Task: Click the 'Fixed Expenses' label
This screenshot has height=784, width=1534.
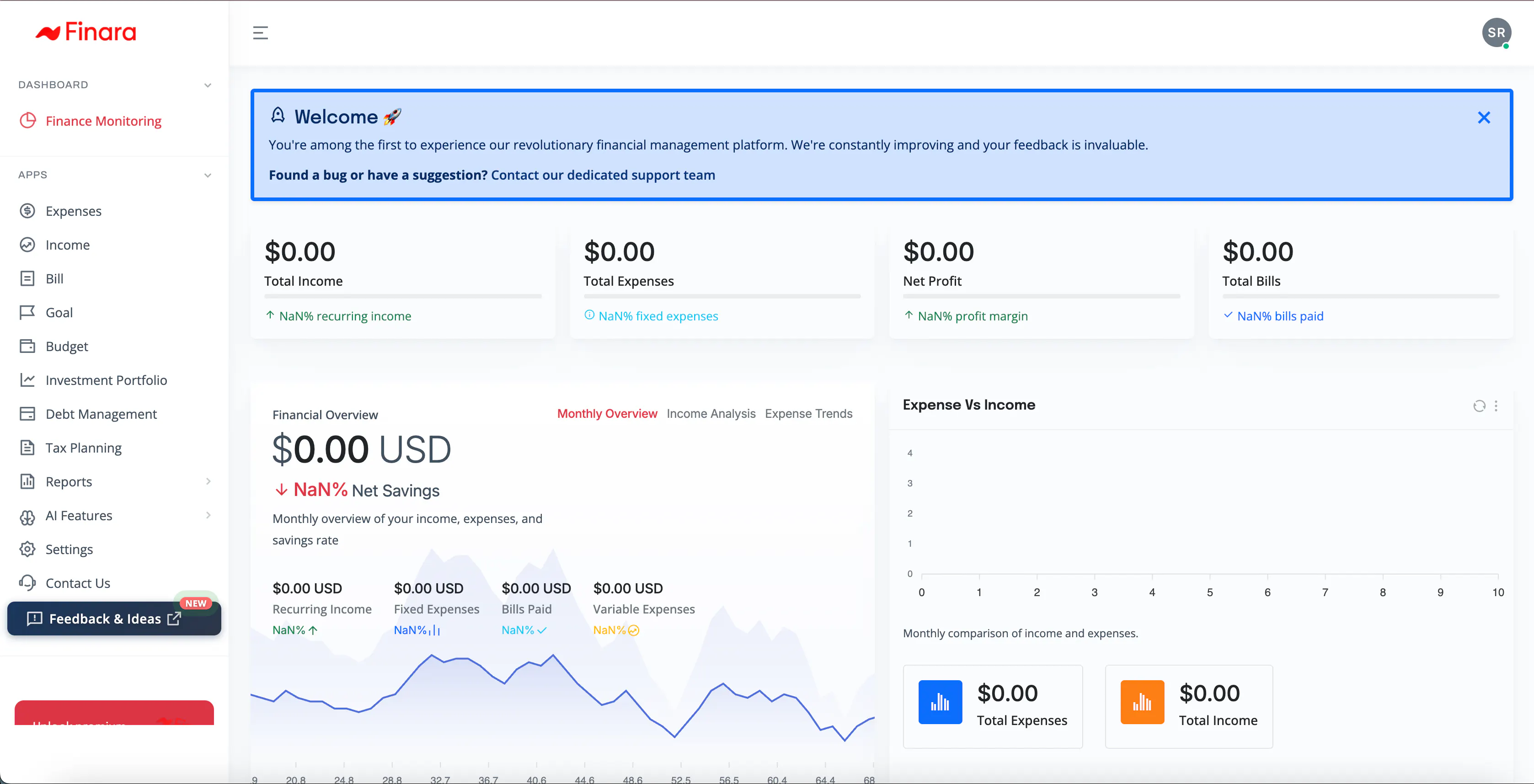Action: [x=437, y=609]
